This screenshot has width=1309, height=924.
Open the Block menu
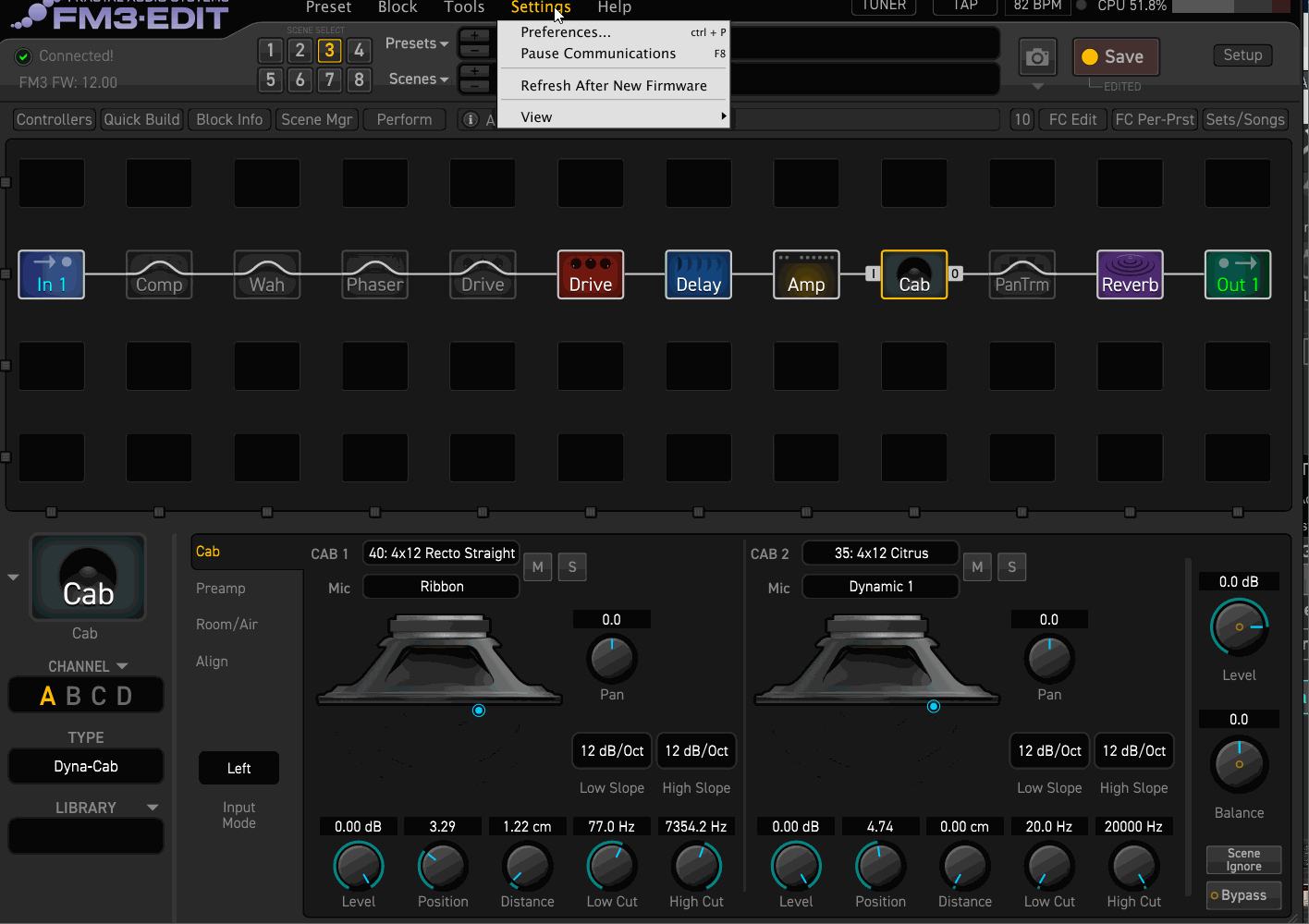tap(398, 7)
